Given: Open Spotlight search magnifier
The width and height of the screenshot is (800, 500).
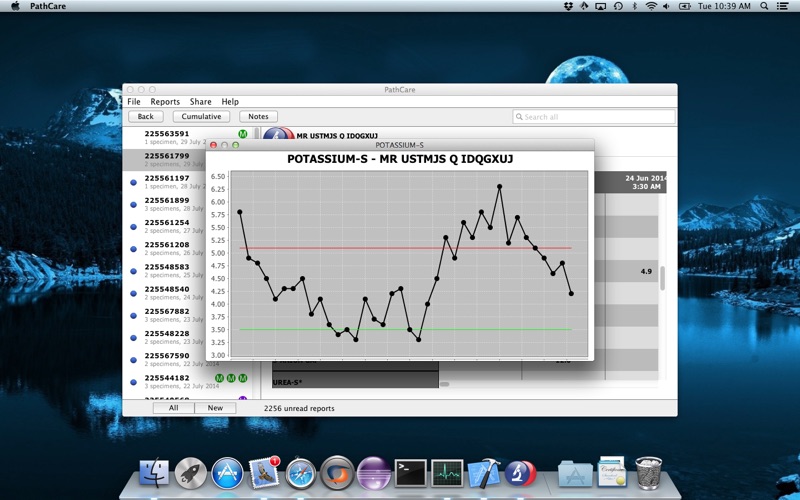Looking at the screenshot, I should point(764,6).
